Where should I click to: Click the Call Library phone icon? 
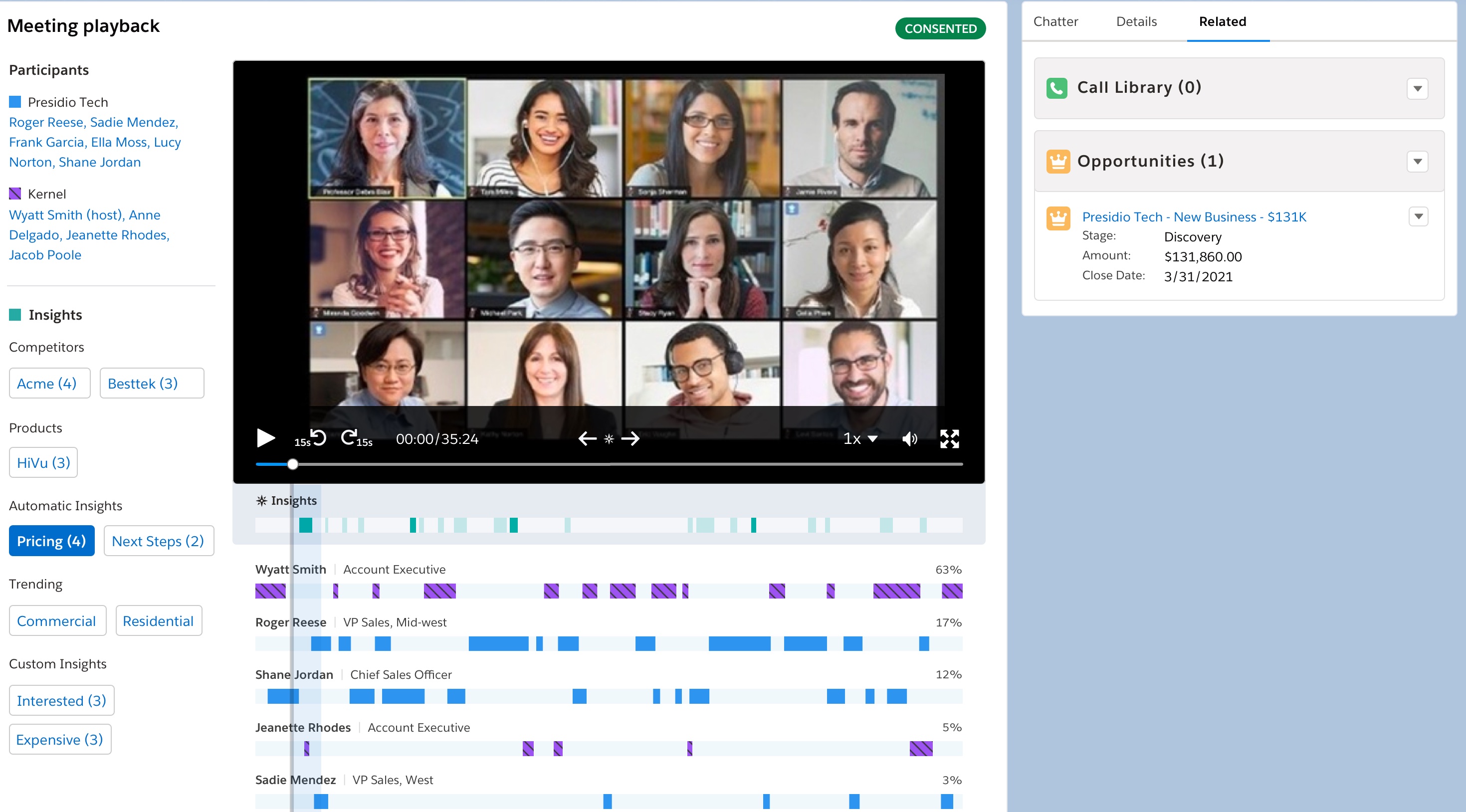(1057, 88)
